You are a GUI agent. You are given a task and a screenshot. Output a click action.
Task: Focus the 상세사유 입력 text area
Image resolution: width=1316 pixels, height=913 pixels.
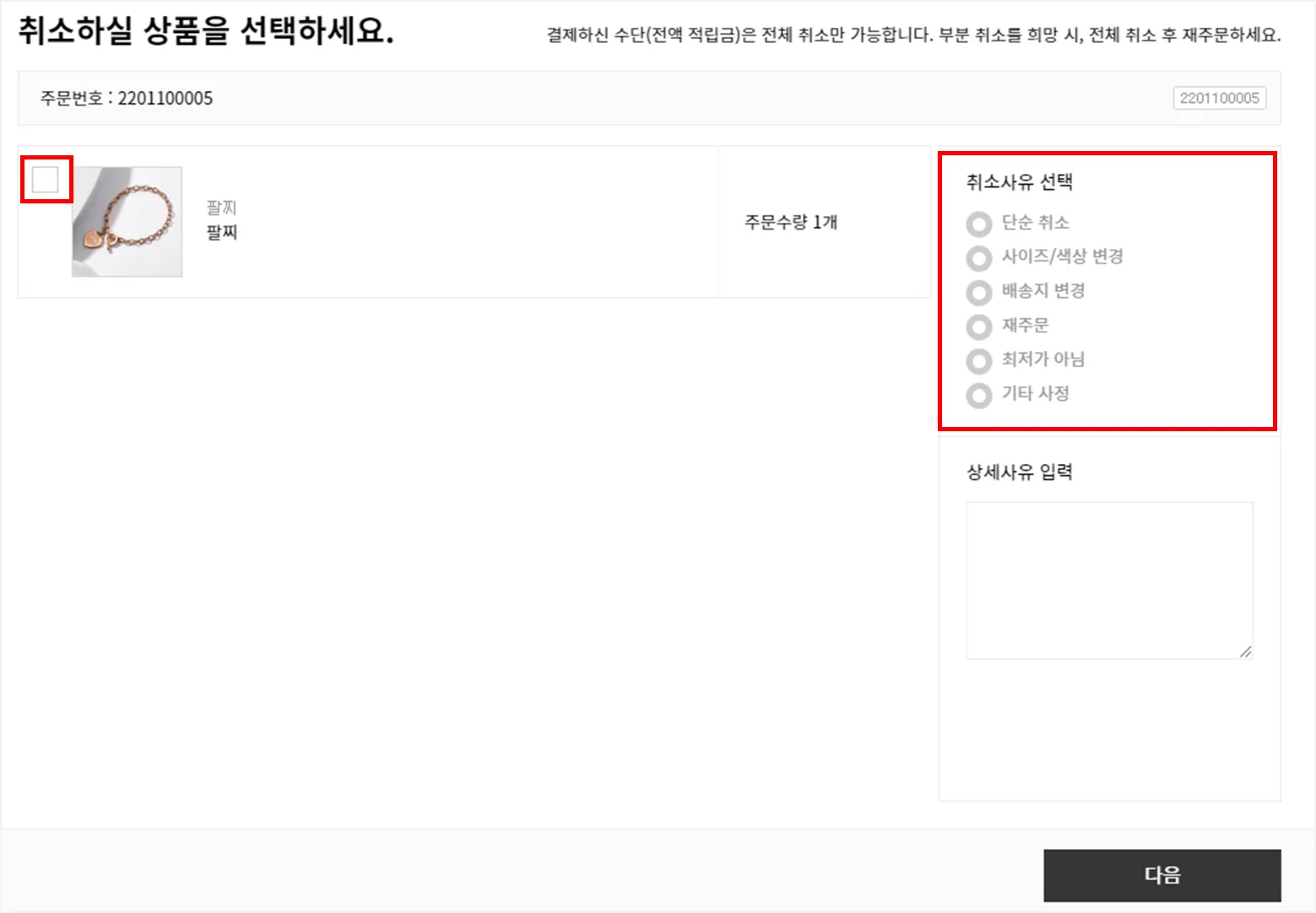tap(1109, 581)
